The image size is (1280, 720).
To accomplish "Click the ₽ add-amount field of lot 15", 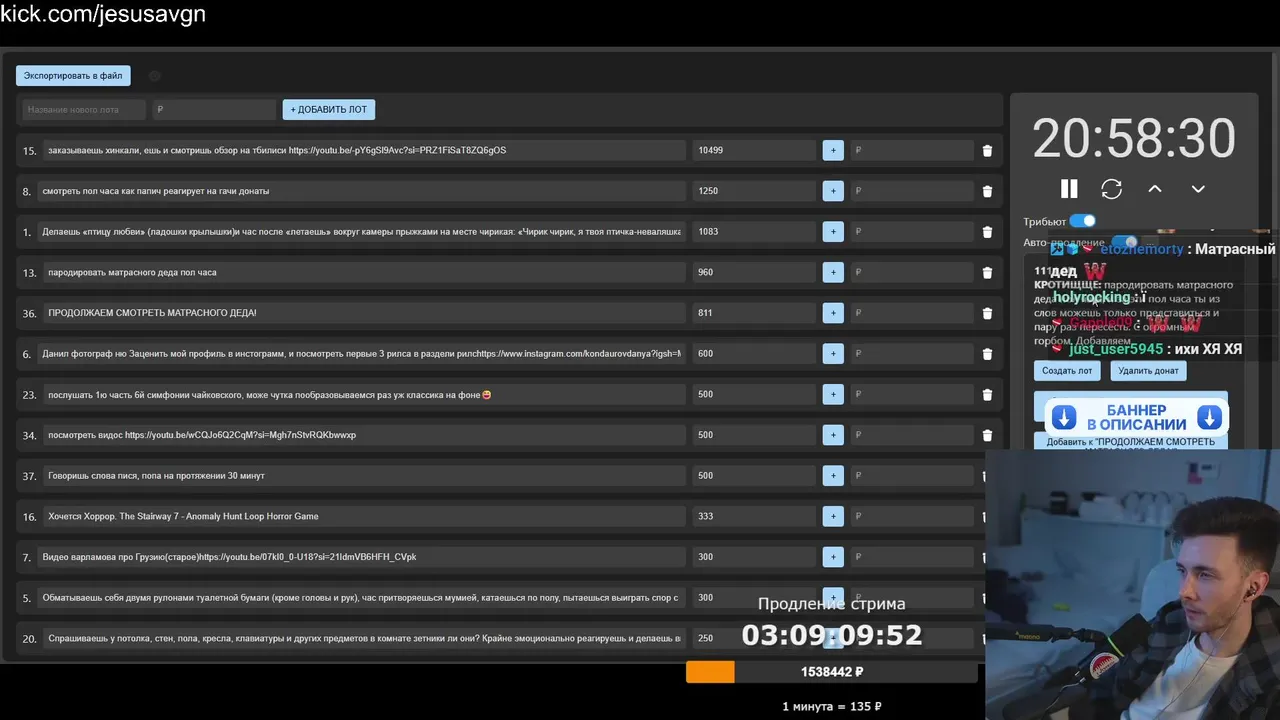I will [911, 150].
